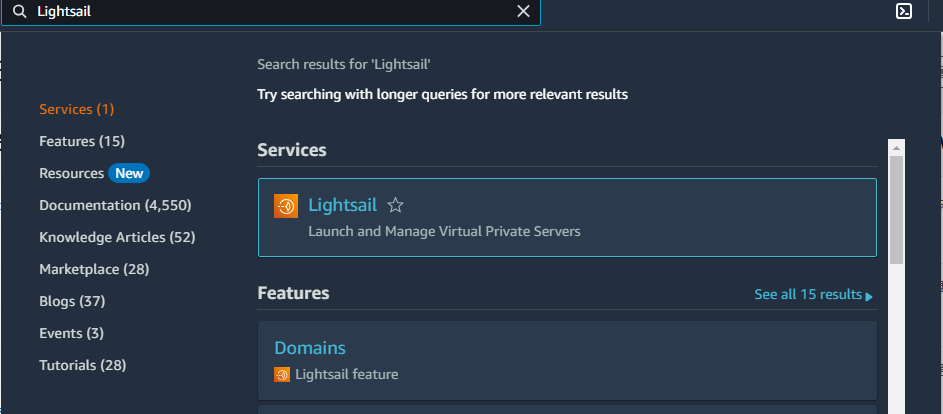The width and height of the screenshot is (943, 414).
Task: Click the Services section heading
Action: (292, 150)
